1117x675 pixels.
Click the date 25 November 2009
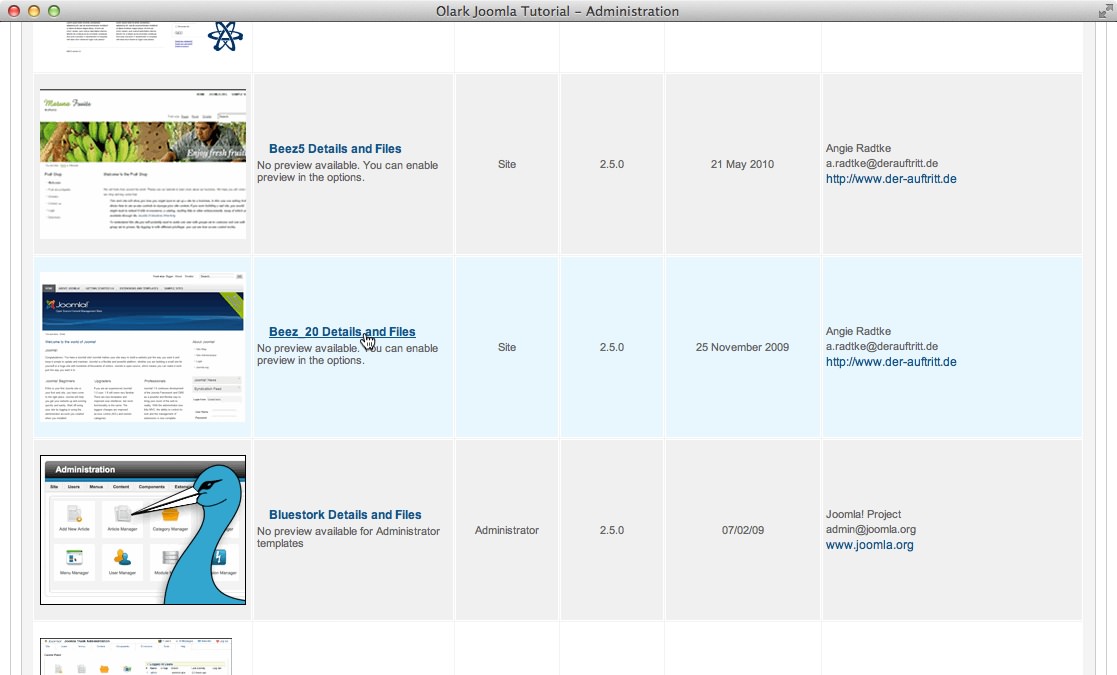[742, 347]
